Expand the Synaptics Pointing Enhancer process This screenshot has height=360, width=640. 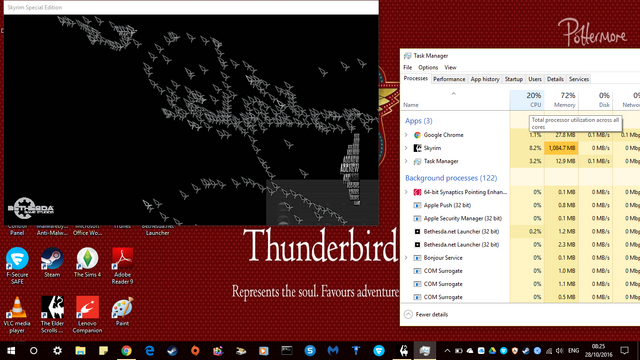406,192
